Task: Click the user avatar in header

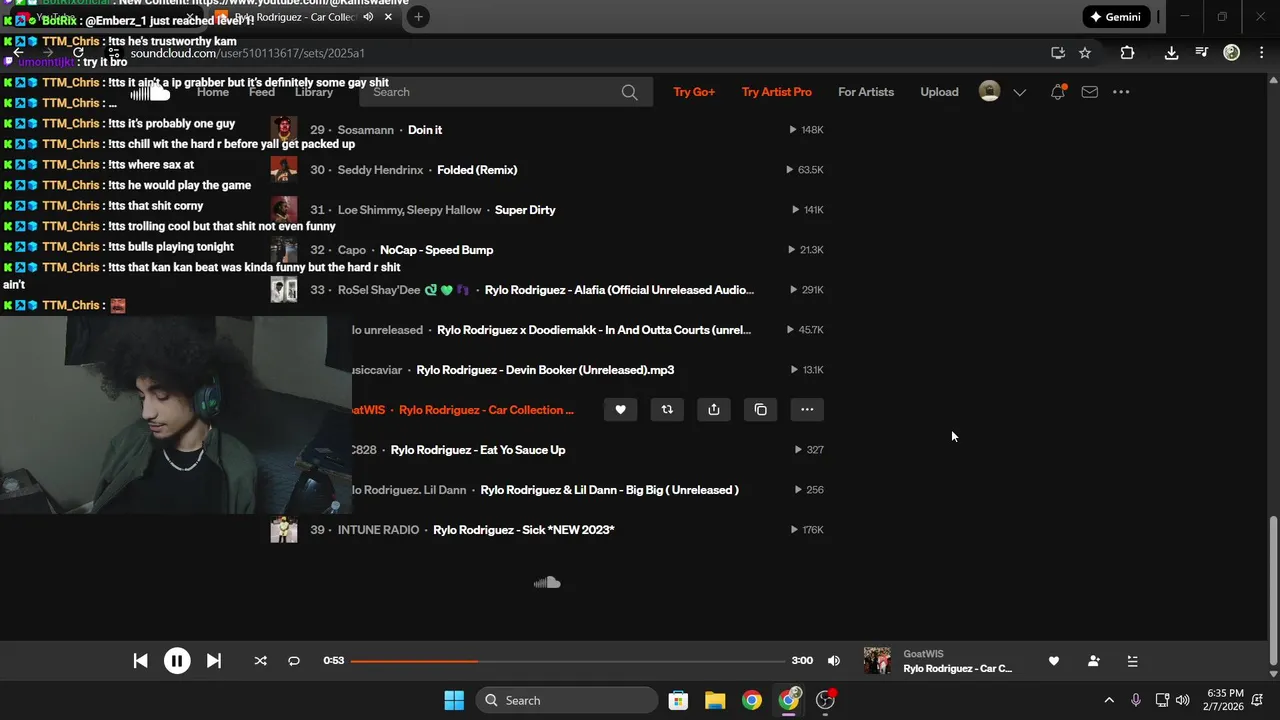Action: [989, 91]
